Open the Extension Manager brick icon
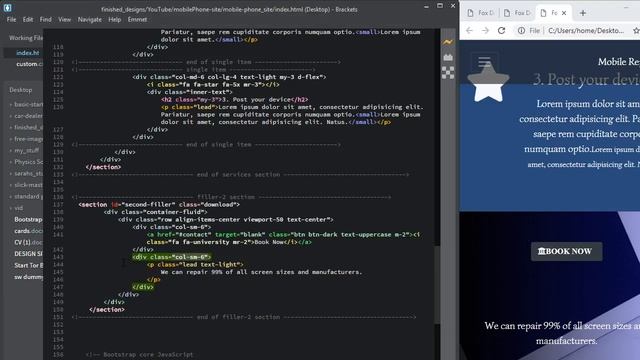 coord(448,57)
